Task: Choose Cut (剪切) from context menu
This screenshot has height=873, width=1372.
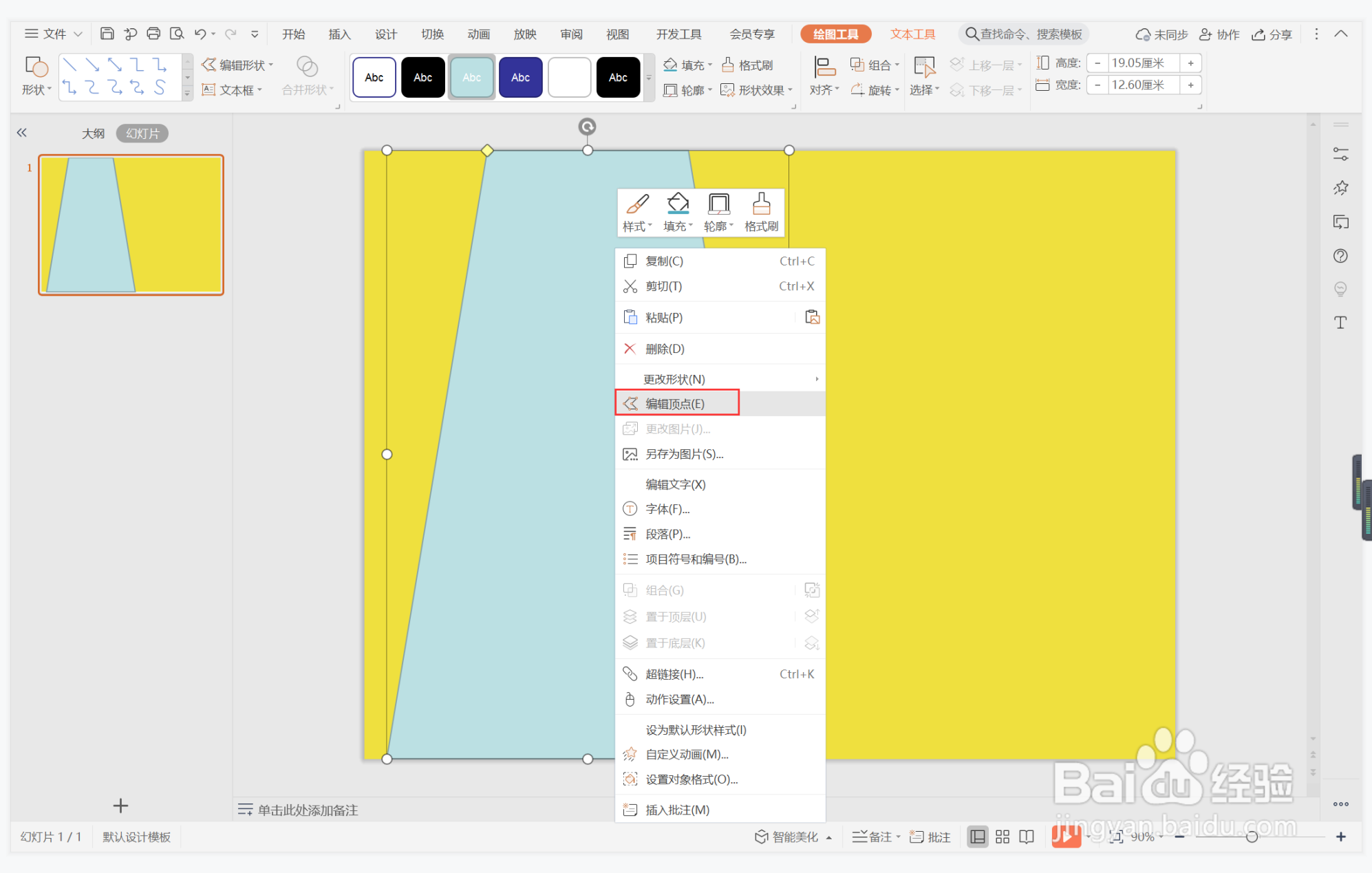Action: coord(720,286)
